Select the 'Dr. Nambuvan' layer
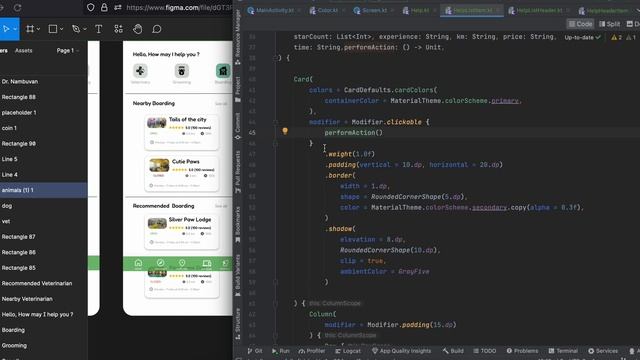 tap(44, 82)
